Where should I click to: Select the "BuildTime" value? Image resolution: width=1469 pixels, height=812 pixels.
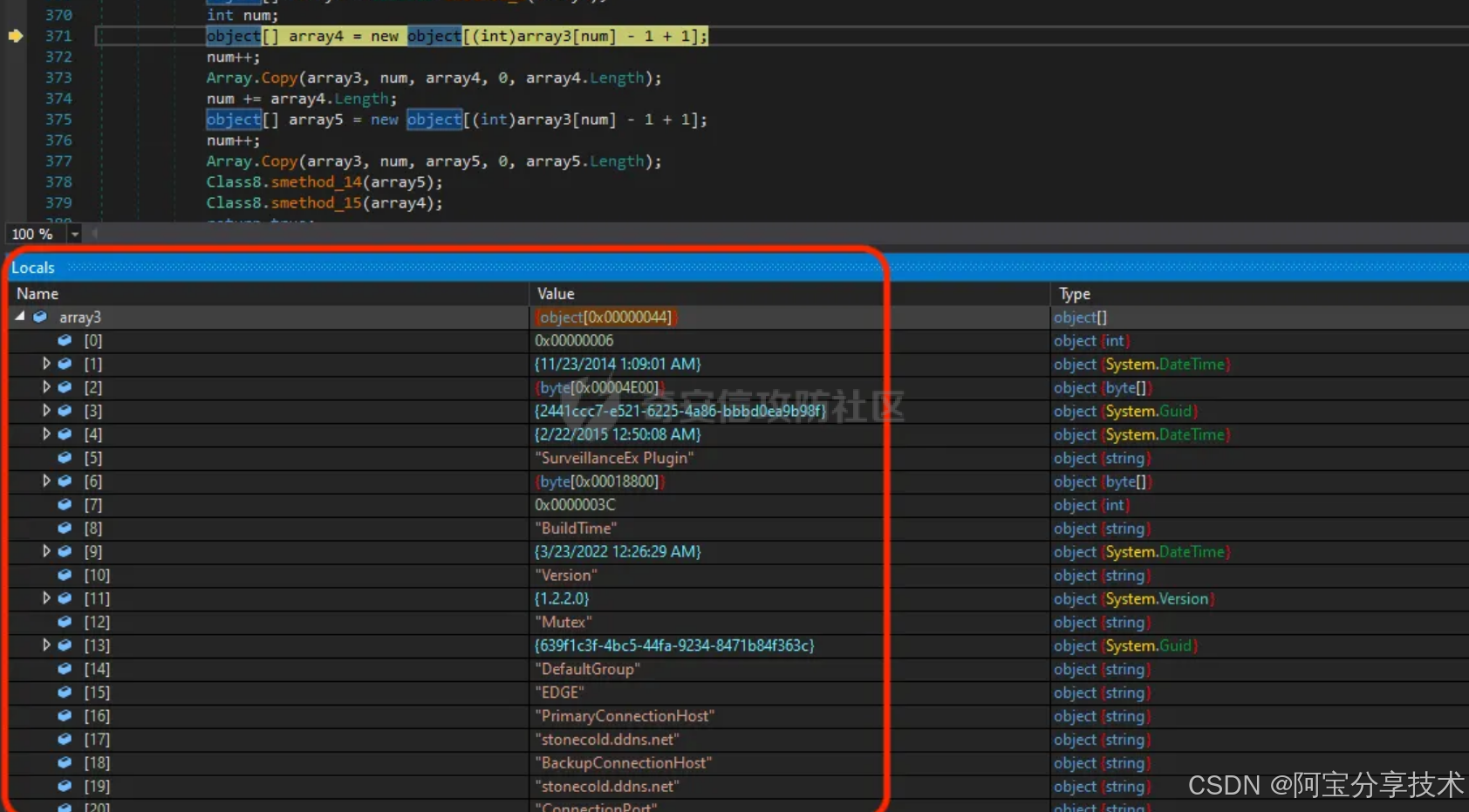click(576, 529)
